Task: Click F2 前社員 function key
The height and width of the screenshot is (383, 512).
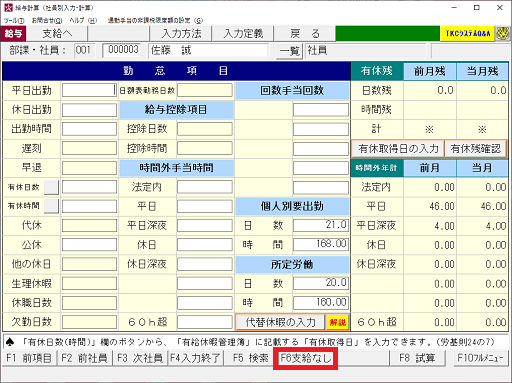Action: click(x=85, y=358)
